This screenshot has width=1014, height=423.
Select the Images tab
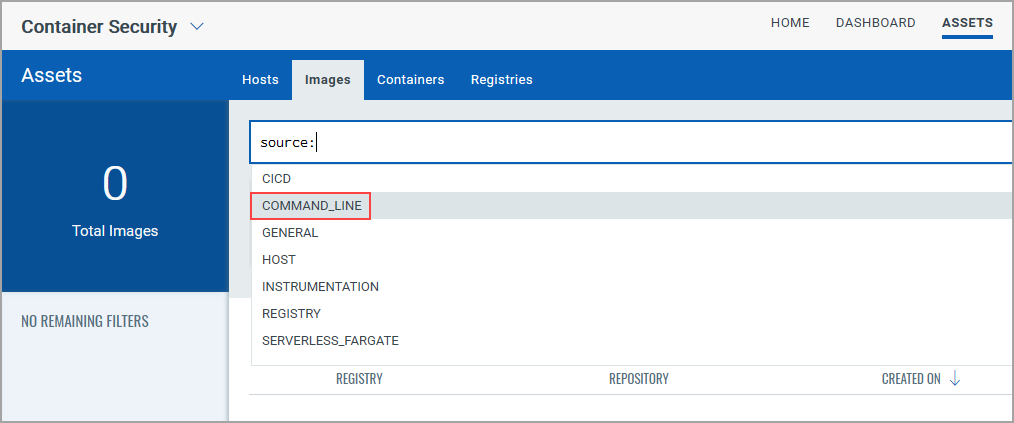328,80
